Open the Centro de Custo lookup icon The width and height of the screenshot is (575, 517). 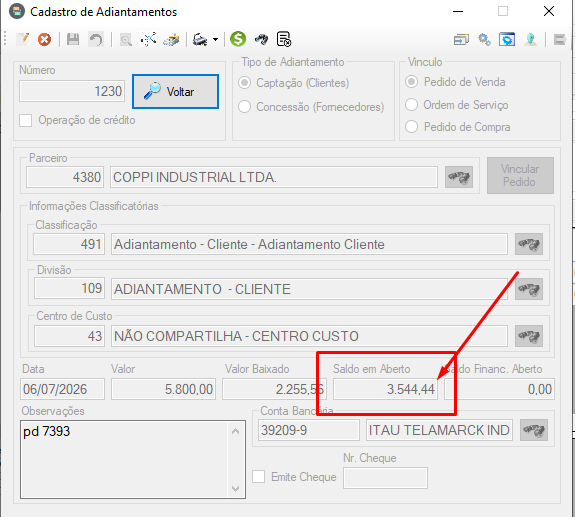(x=529, y=336)
